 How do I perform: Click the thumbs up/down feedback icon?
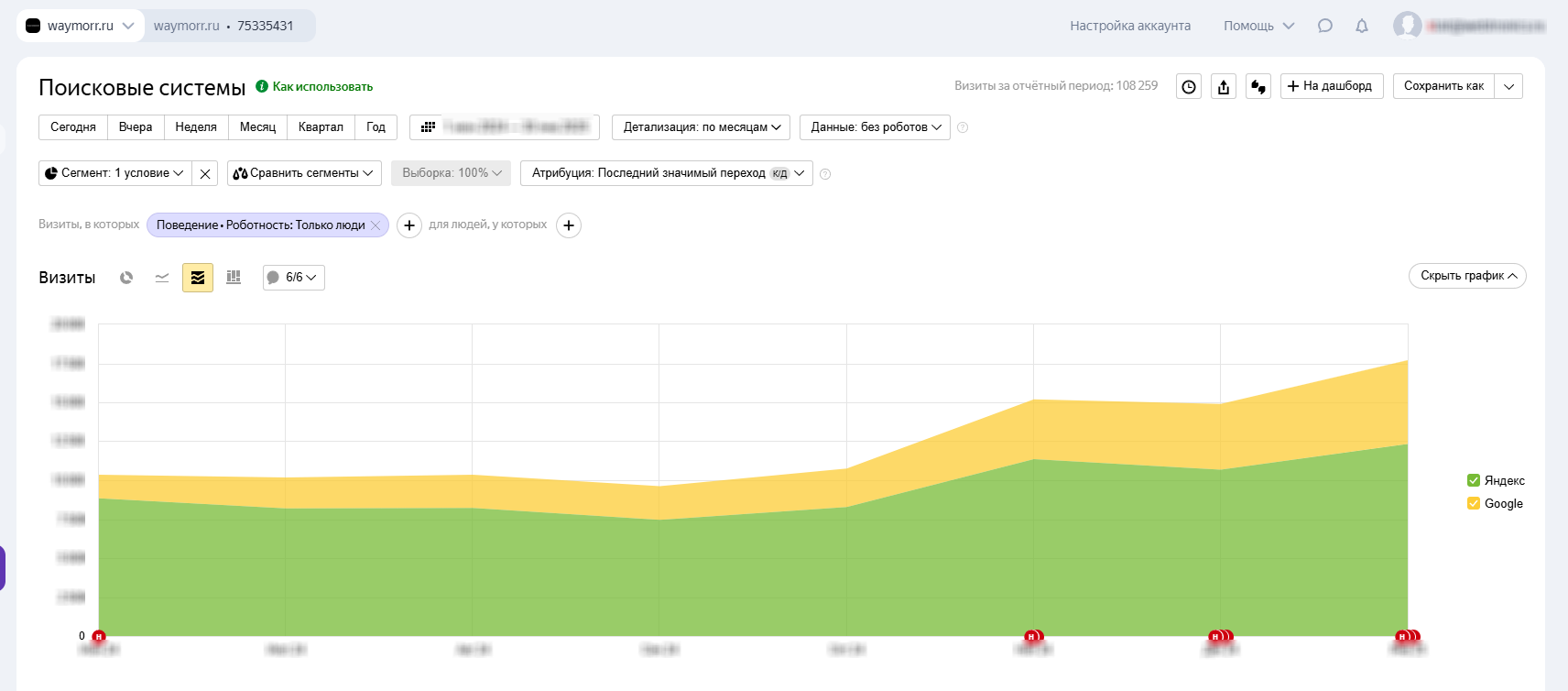click(1258, 87)
